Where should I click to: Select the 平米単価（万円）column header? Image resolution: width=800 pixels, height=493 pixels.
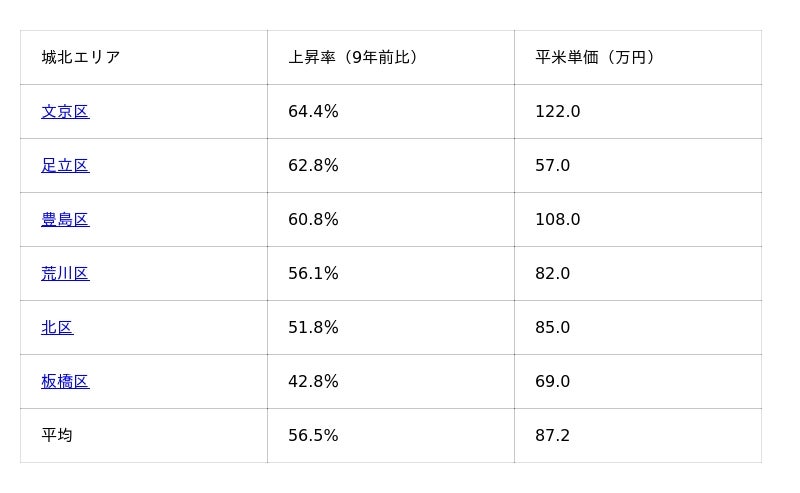point(596,58)
